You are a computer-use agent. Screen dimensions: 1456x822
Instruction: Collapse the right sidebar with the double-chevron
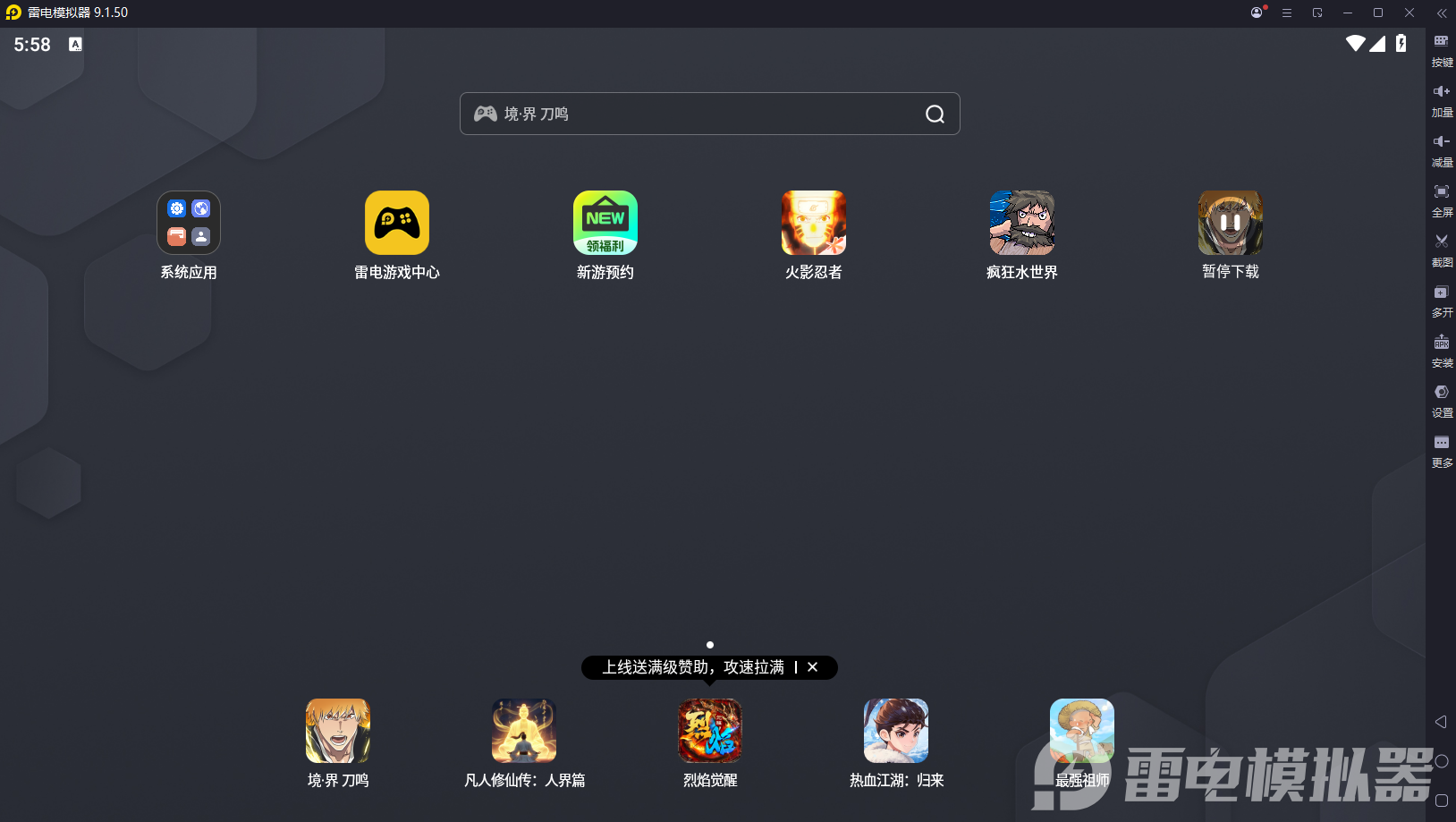[1442, 13]
